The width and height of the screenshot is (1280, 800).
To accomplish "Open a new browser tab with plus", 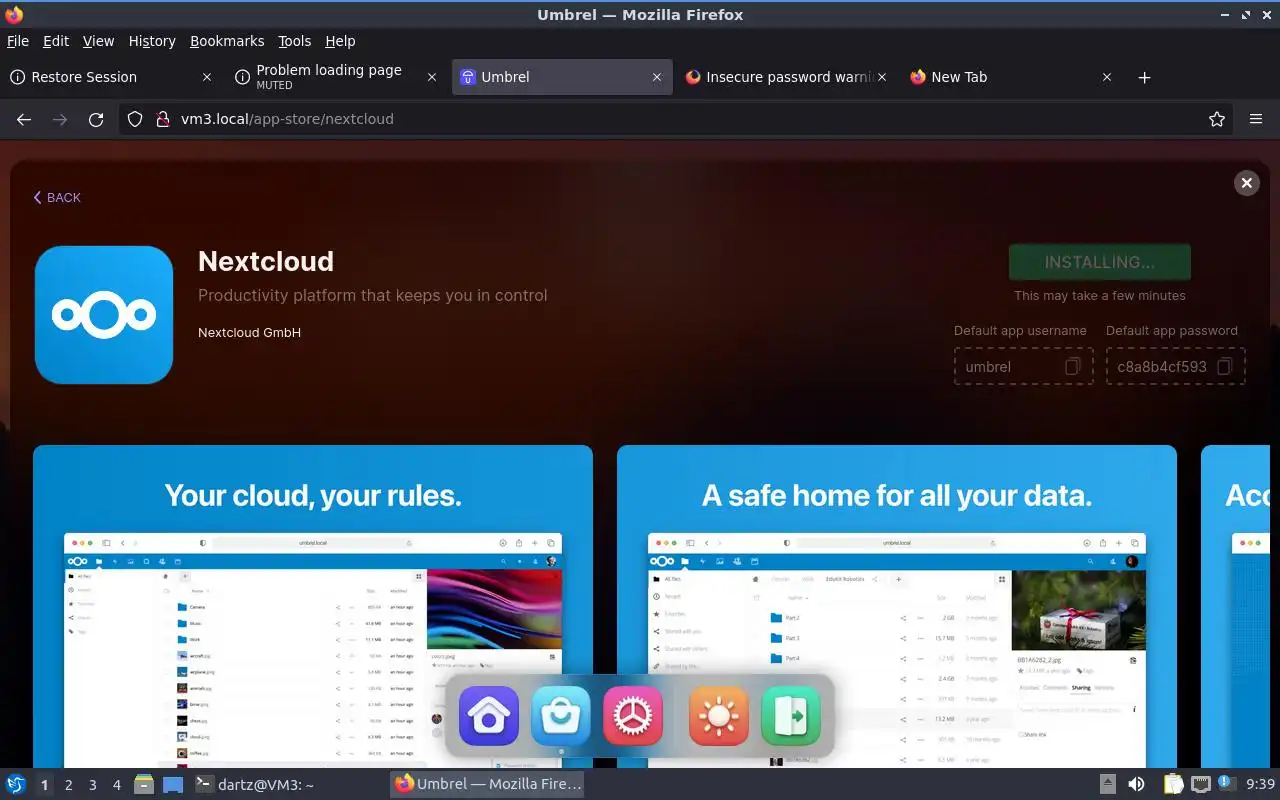I will tap(1145, 77).
